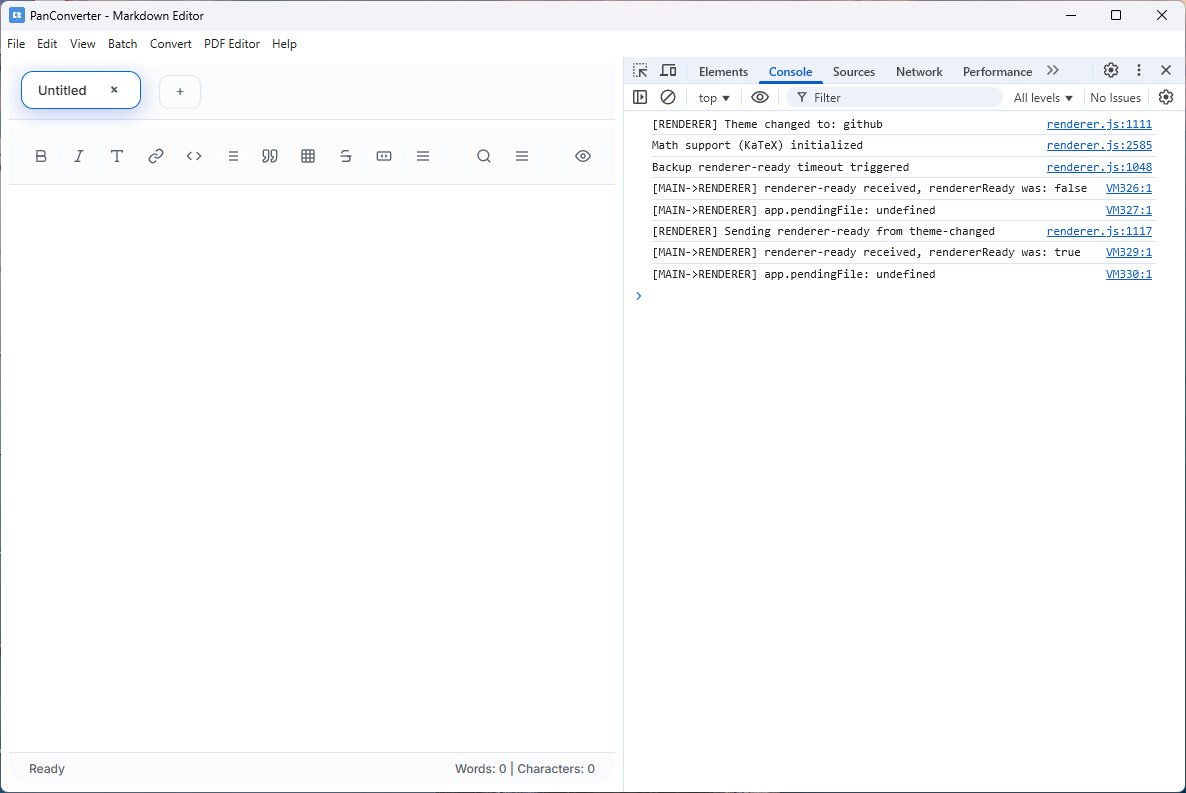
Task: Open console settings gear beside No Issues
Action: pos(1166,97)
